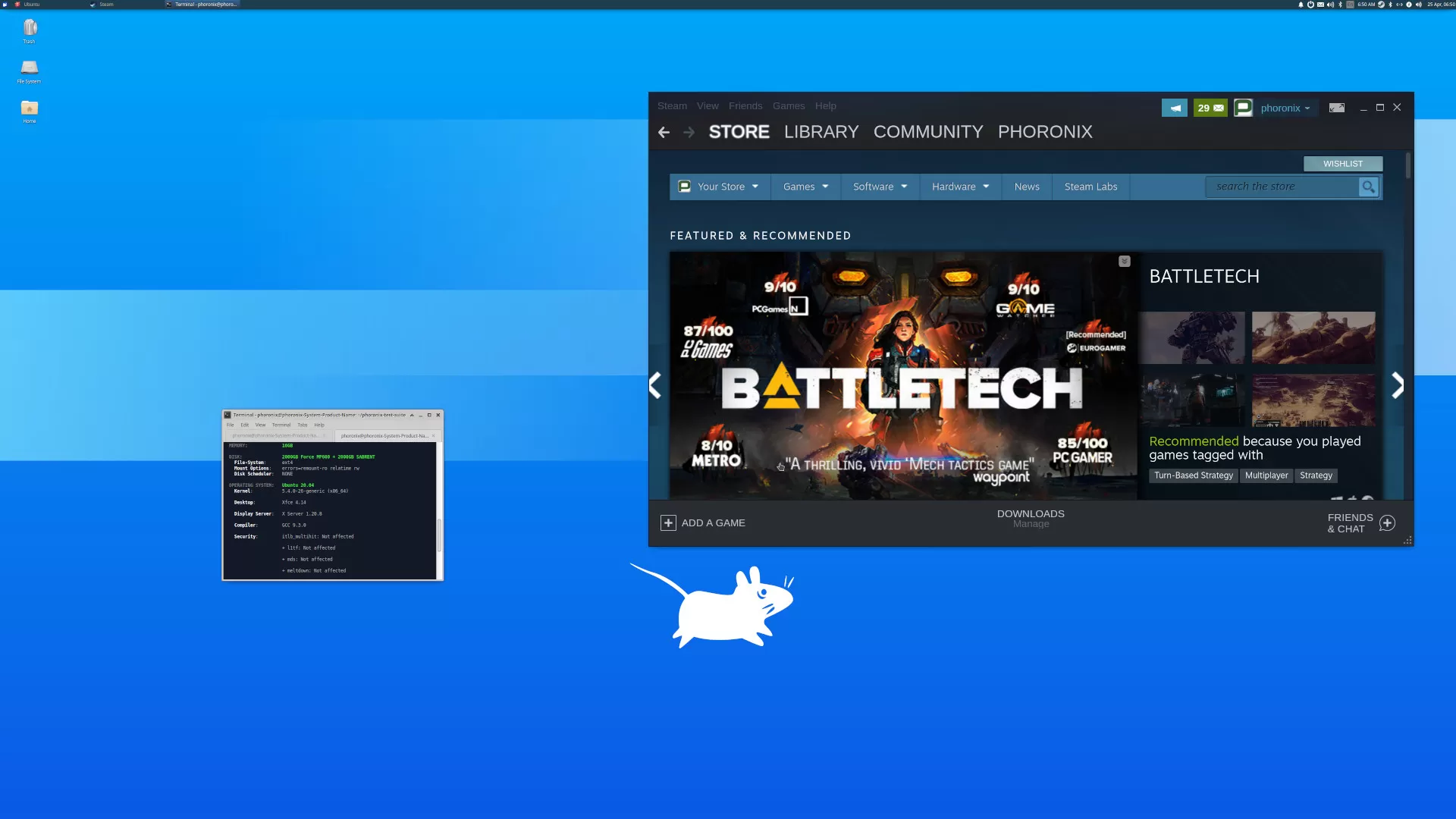Open the Games dropdown menu
This screenshot has width=1456, height=819.
point(805,186)
